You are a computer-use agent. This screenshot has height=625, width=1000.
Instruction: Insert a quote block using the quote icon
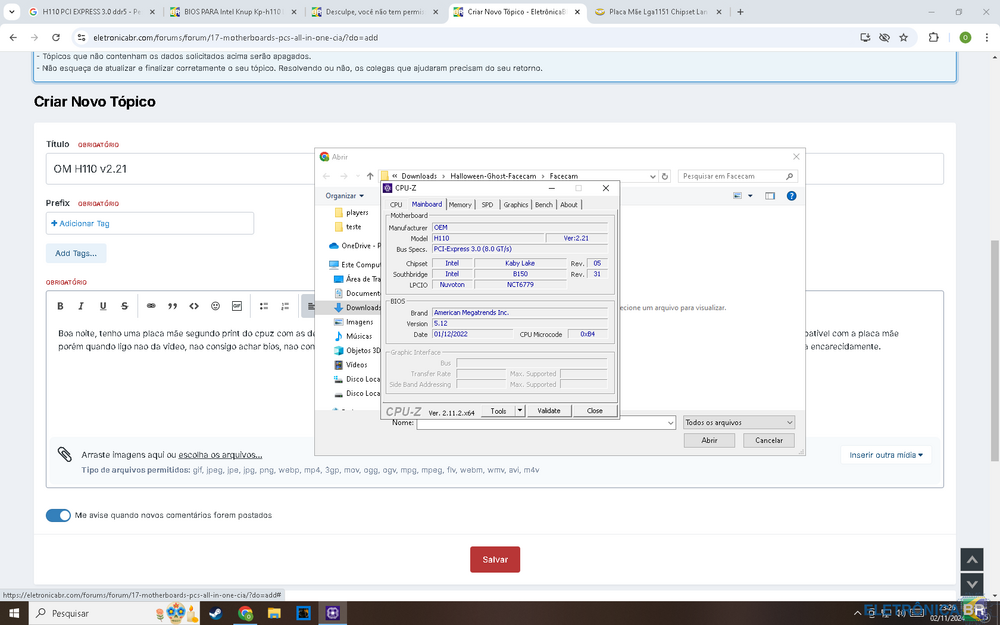pyautogui.click(x=173, y=306)
